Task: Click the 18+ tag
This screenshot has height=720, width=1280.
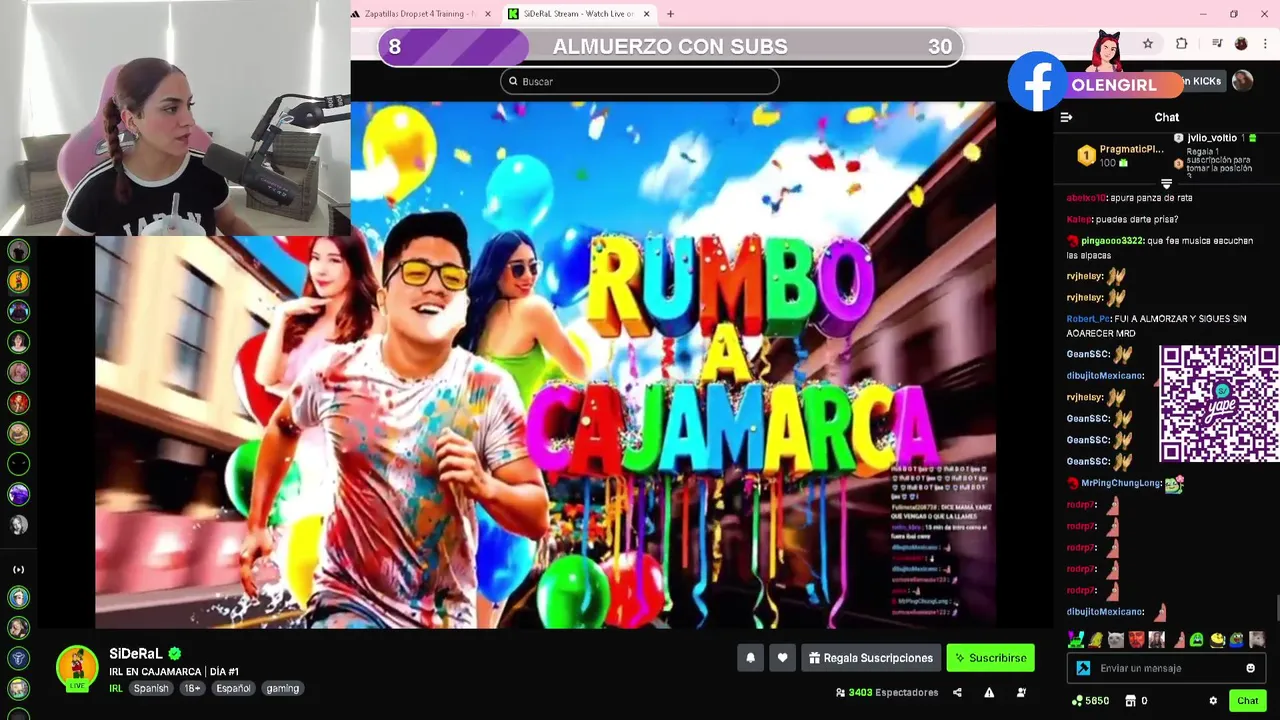Action: 192,688
